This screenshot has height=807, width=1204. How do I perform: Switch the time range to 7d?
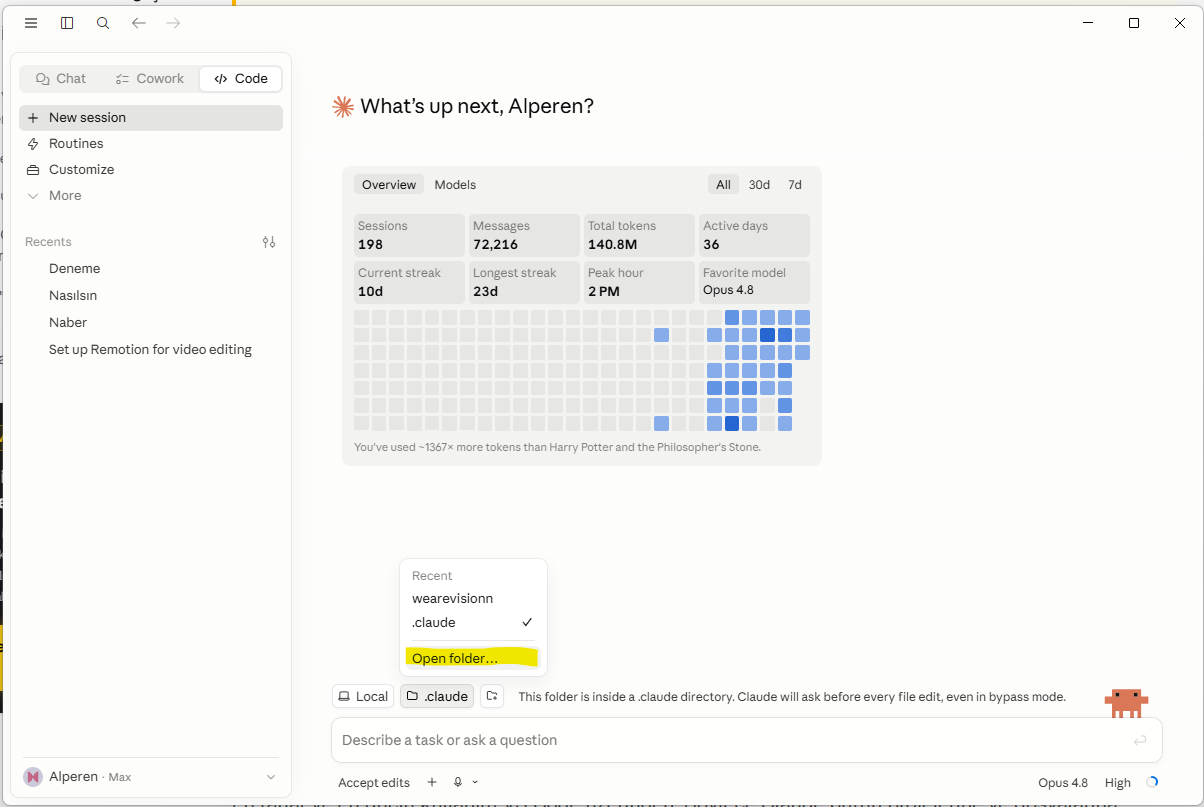coord(795,185)
